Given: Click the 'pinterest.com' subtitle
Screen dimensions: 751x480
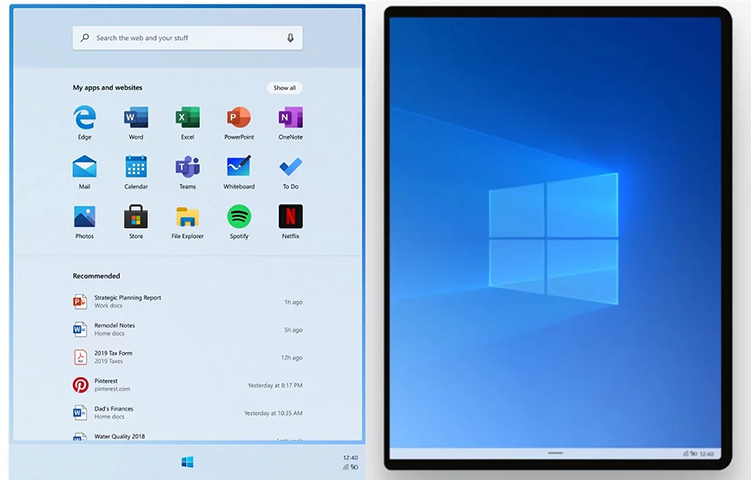Looking at the screenshot, I should coord(112,389).
